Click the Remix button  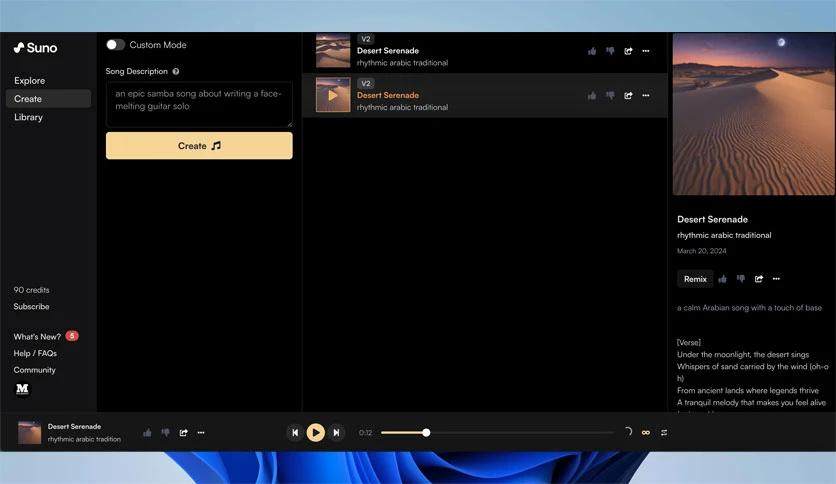(695, 279)
